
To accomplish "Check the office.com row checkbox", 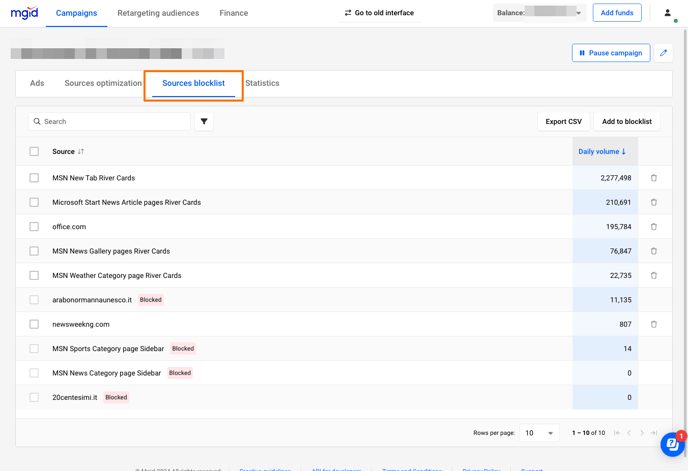I will click(34, 227).
